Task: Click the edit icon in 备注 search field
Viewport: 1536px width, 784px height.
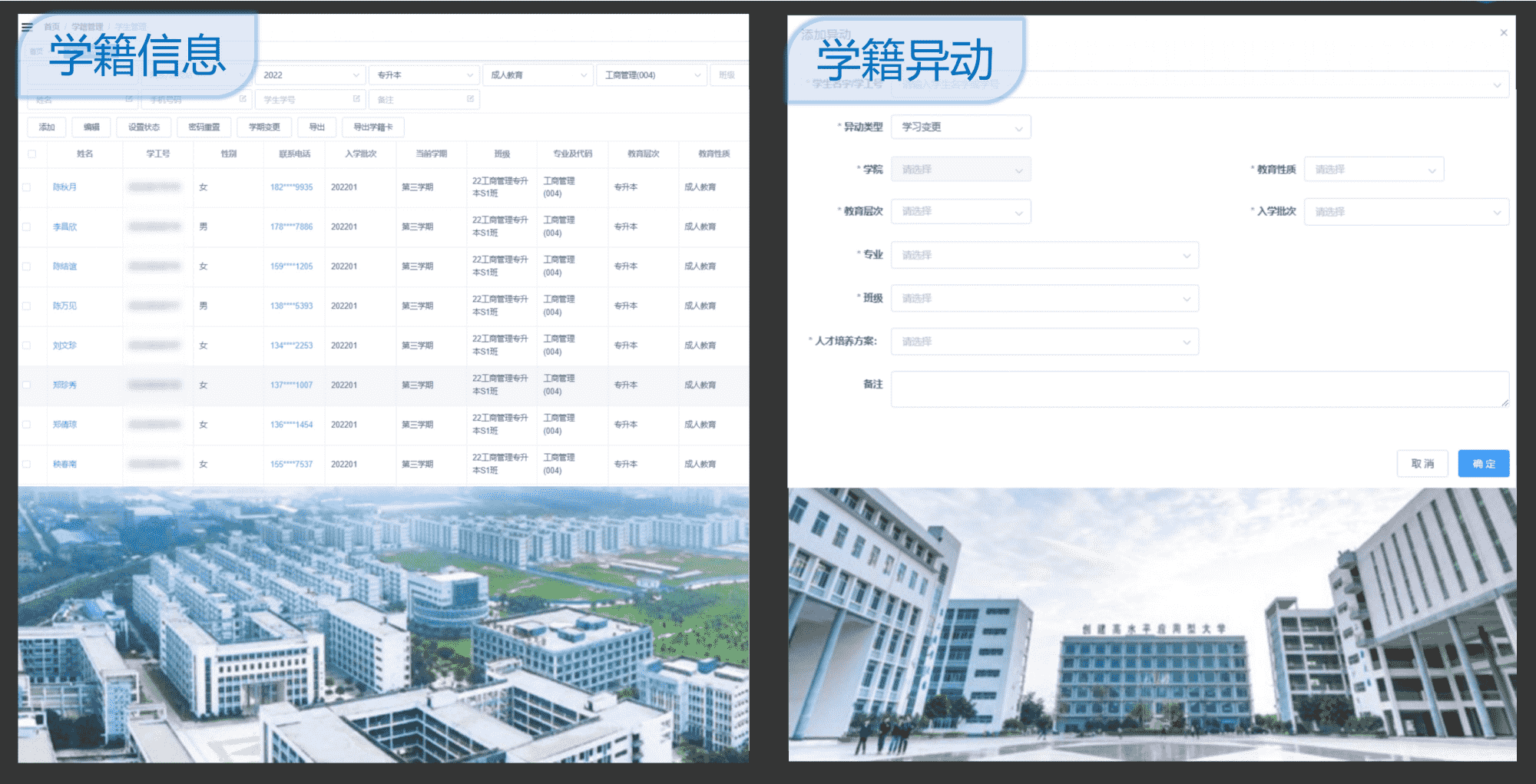Action: (470, 98)
